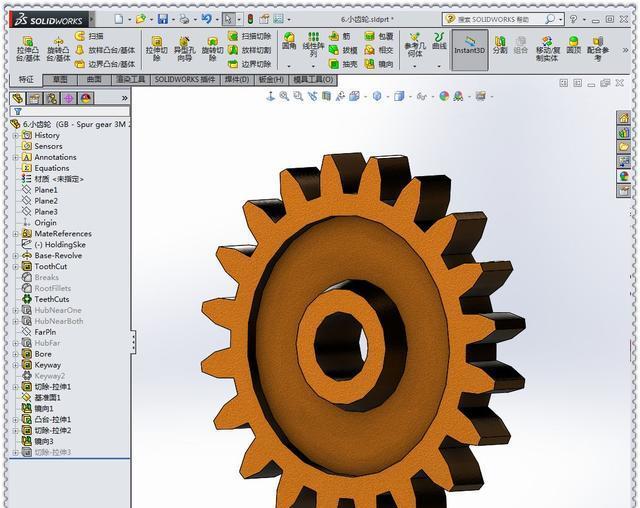Open the PropertyManager tab icon
Viewport: 640px width, 508px height.
tap(35, 98)
